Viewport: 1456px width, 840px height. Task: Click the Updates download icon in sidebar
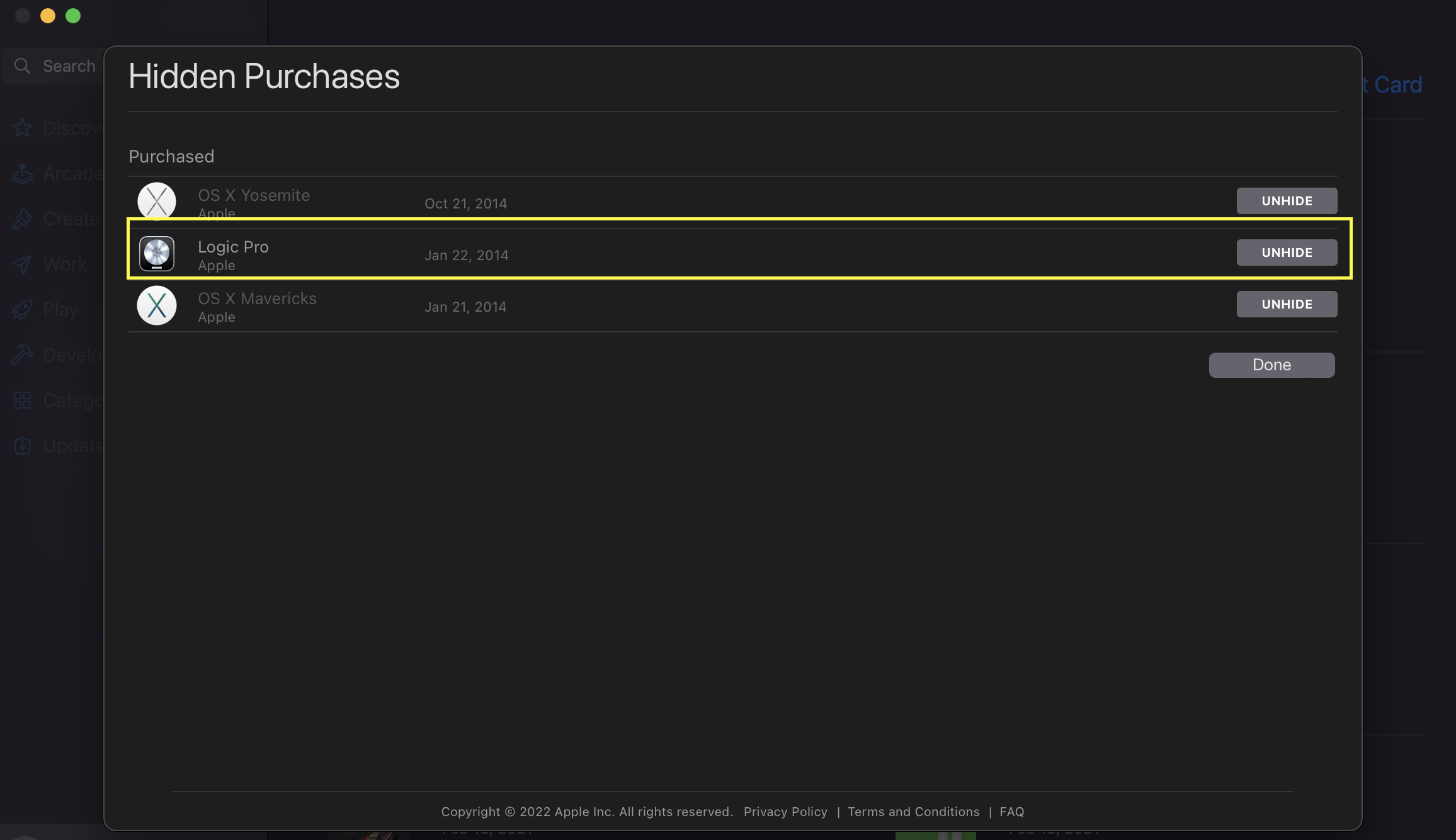click(x=23, y=446)
